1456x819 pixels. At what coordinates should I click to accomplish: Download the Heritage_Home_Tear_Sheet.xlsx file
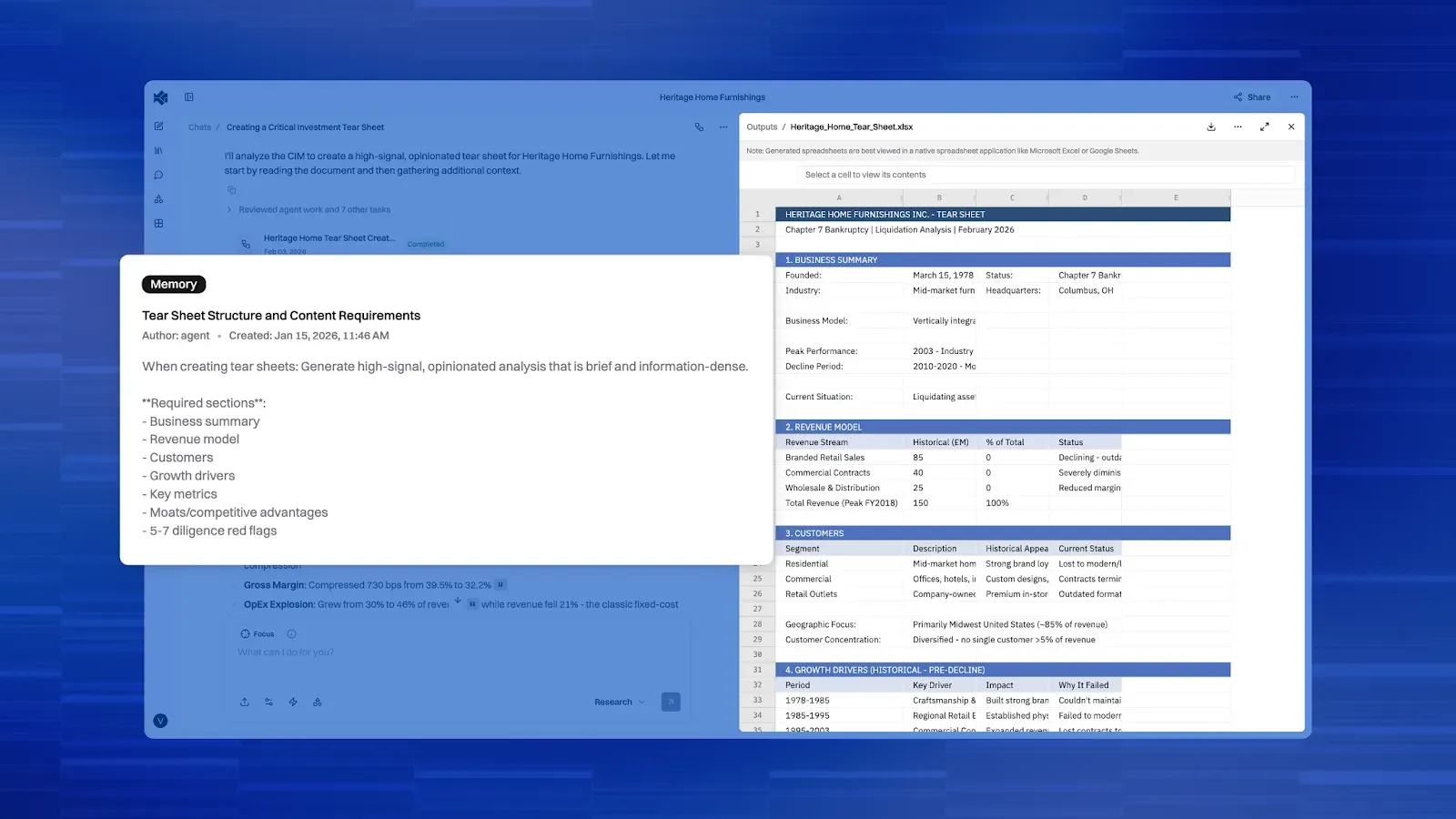[x=1211, y=127]
